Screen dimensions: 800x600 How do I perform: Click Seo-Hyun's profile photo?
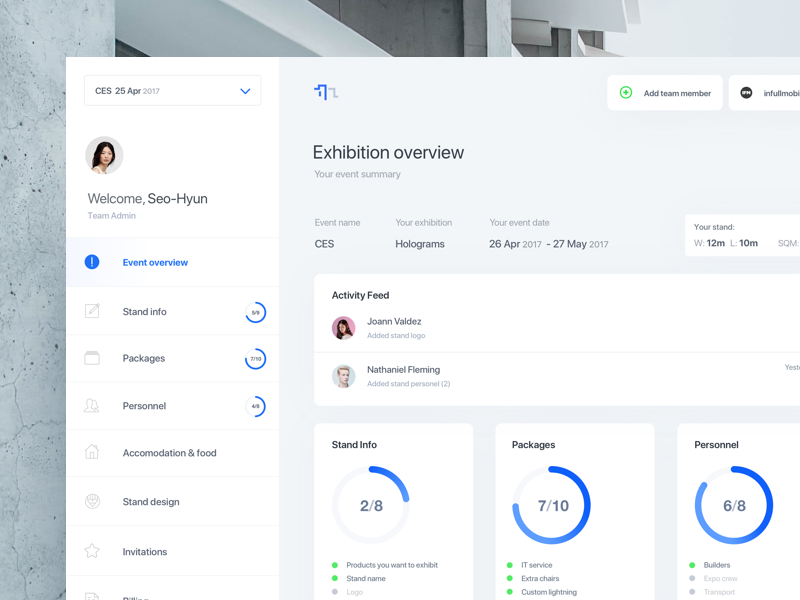pyautogui.click(x=104, y=156)
